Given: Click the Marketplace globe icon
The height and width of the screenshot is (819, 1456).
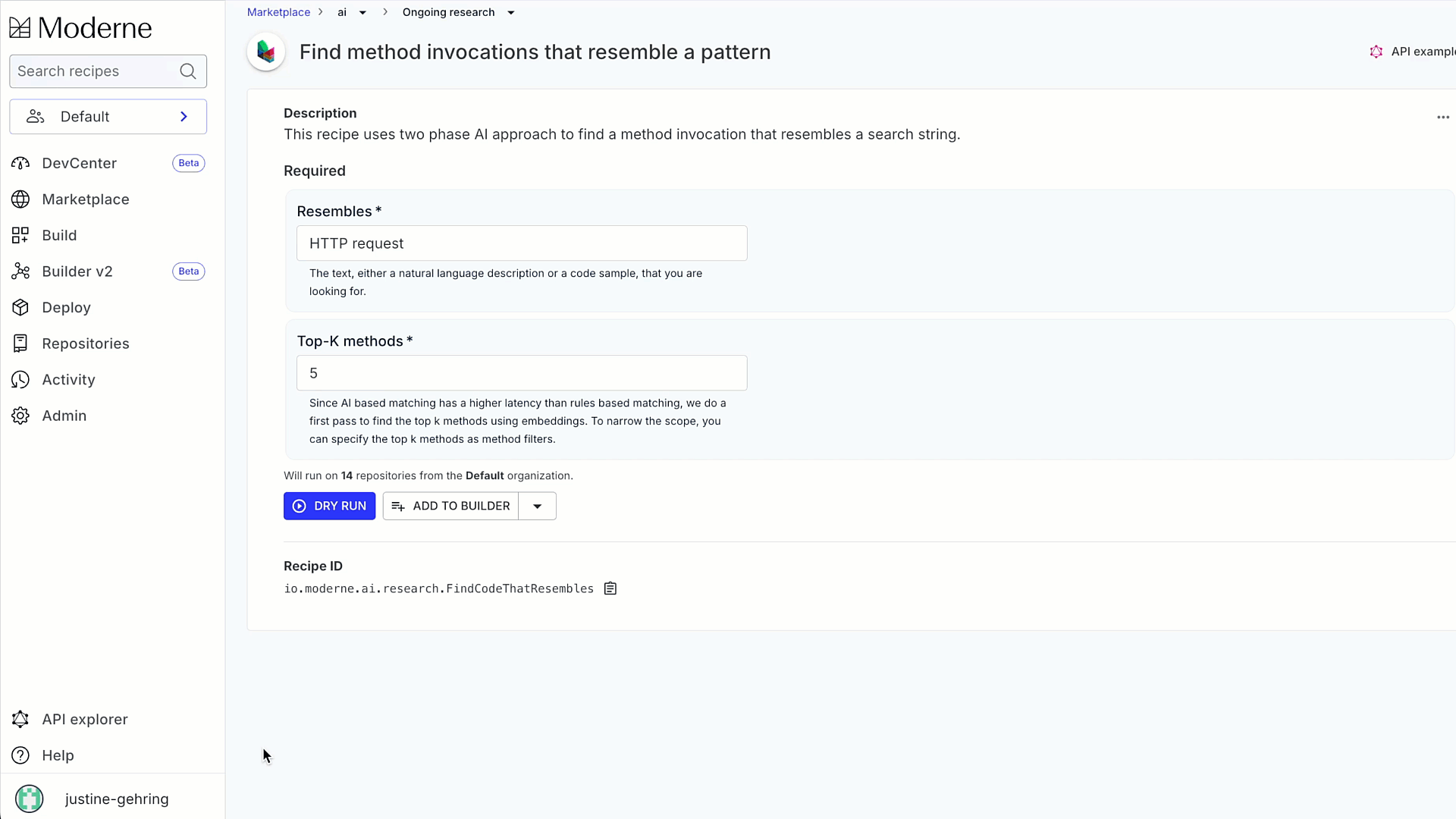Looking at the screenshot, I should pyautogui.click(x=20, y=199).
